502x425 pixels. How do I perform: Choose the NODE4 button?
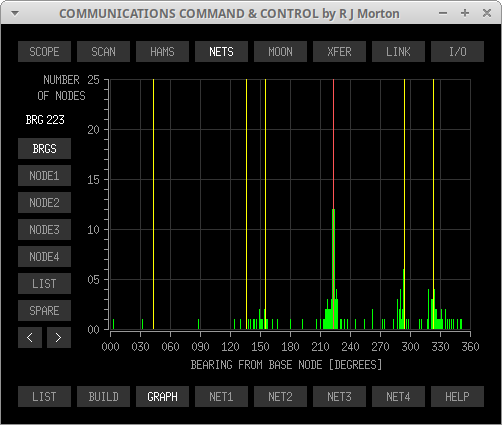[44, 257]
